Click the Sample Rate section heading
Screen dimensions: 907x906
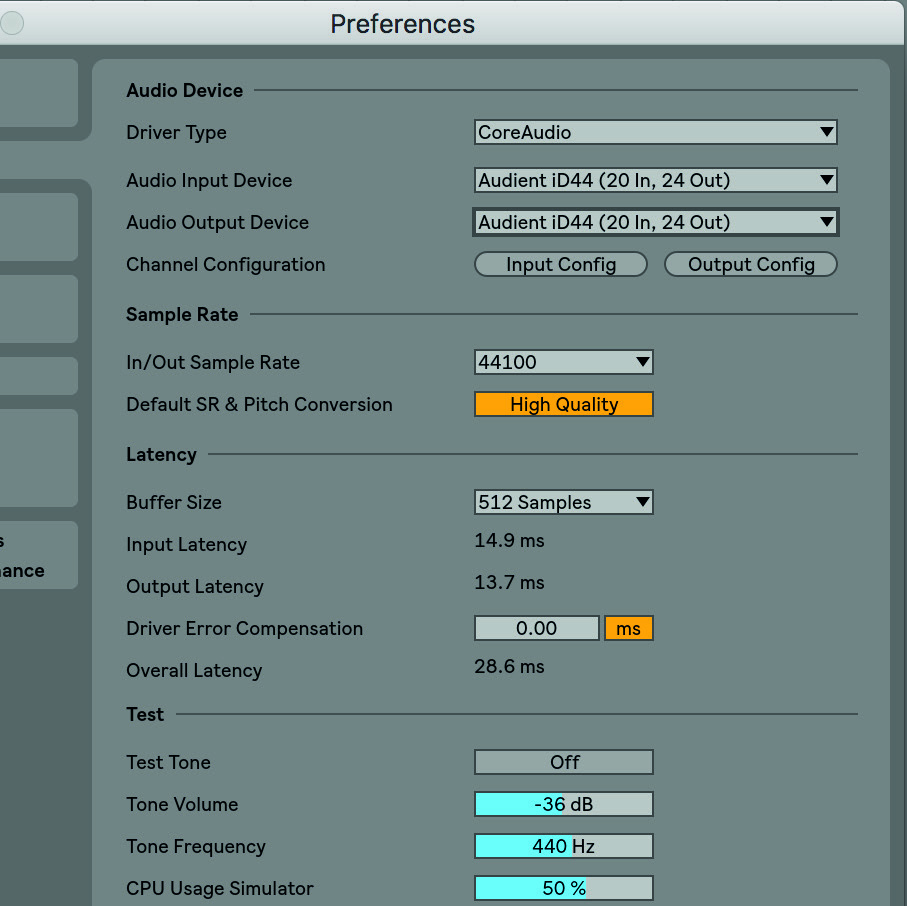pyautogui.click(x=182, y=314)
